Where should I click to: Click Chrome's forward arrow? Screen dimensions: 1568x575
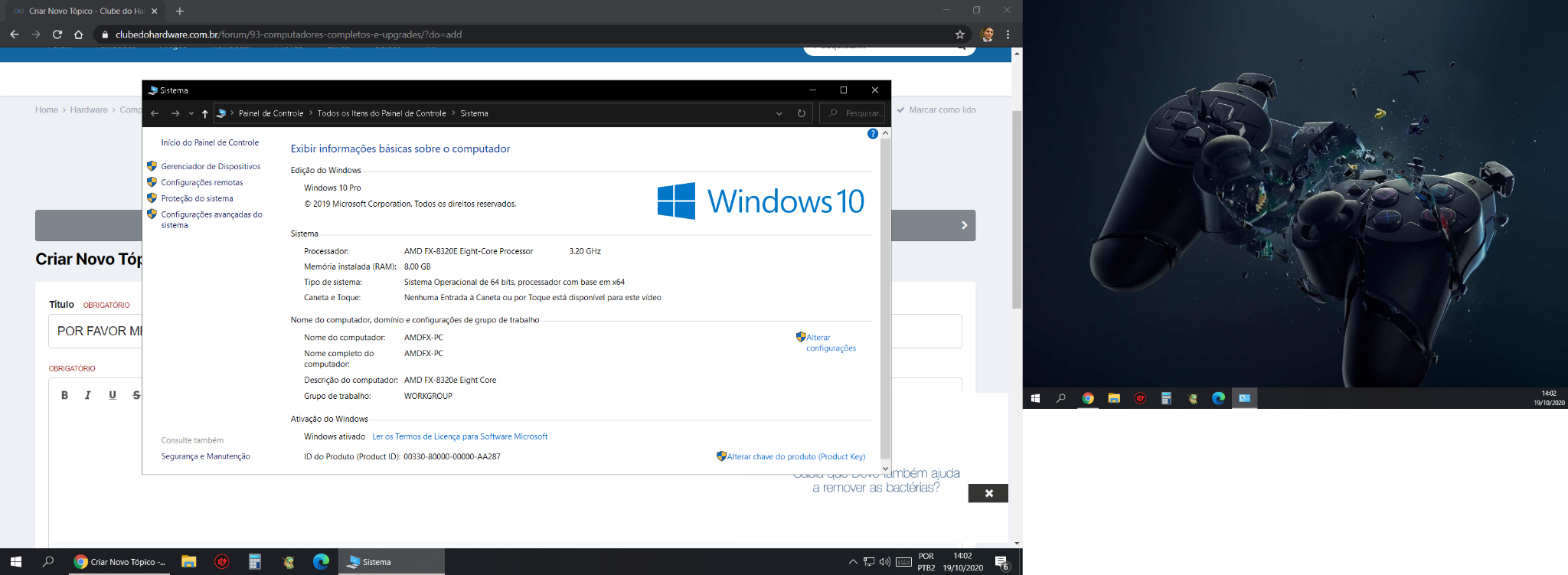point(36,34)
